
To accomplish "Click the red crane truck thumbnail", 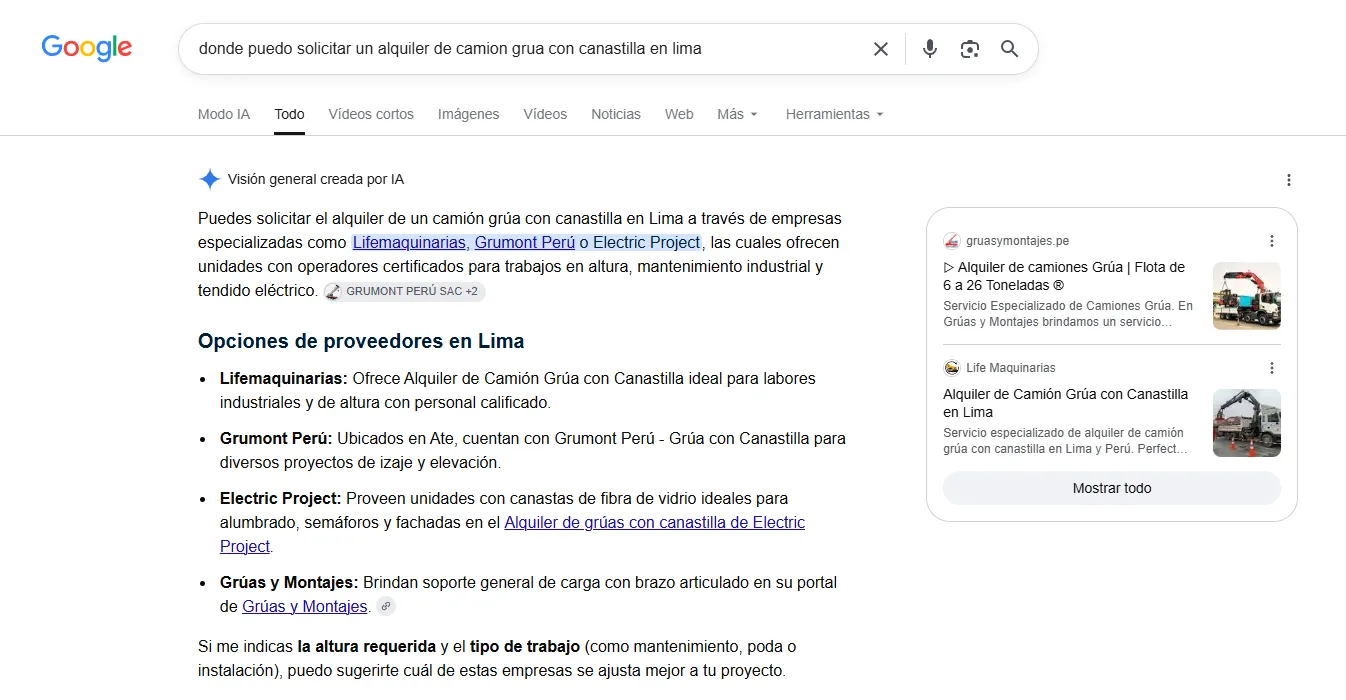I will pyautogui.click(x=1247, y=296).
